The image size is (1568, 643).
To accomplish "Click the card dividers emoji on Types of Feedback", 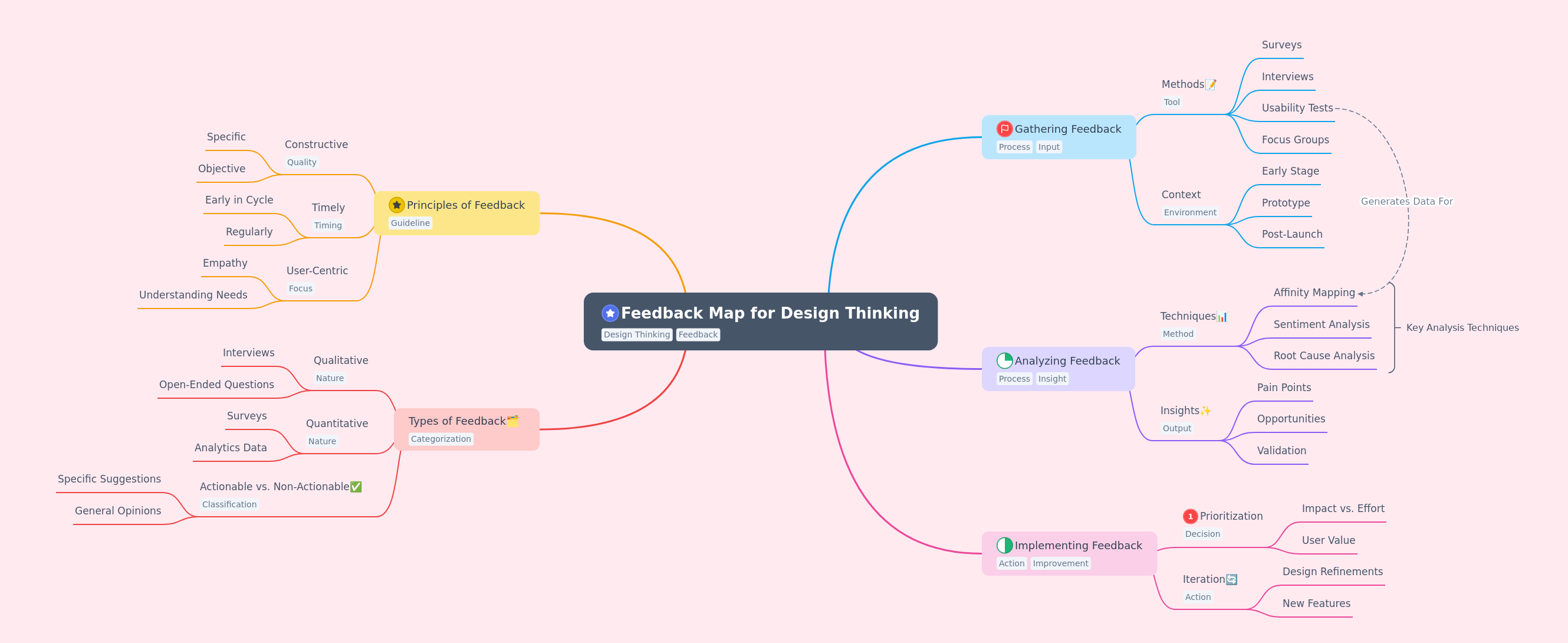I will coord(512,421).
